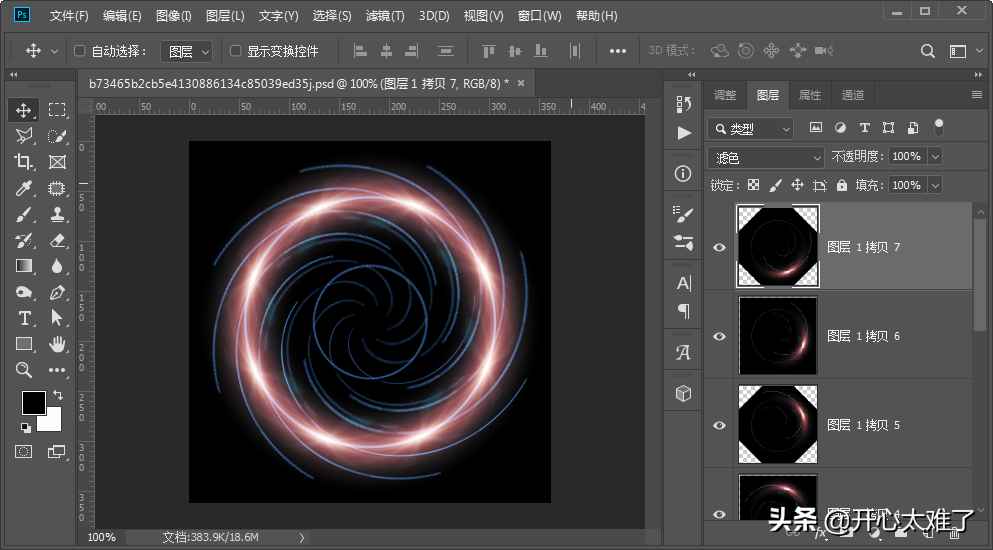The width and height of the screenshot is (993, 550).
Task: Open the Search magnifier in options bar
Action: click(928, 51)
